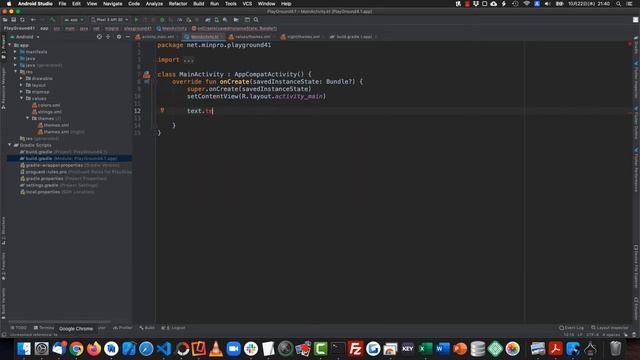Click the Open folder toolbar icon

coord(5,20)
